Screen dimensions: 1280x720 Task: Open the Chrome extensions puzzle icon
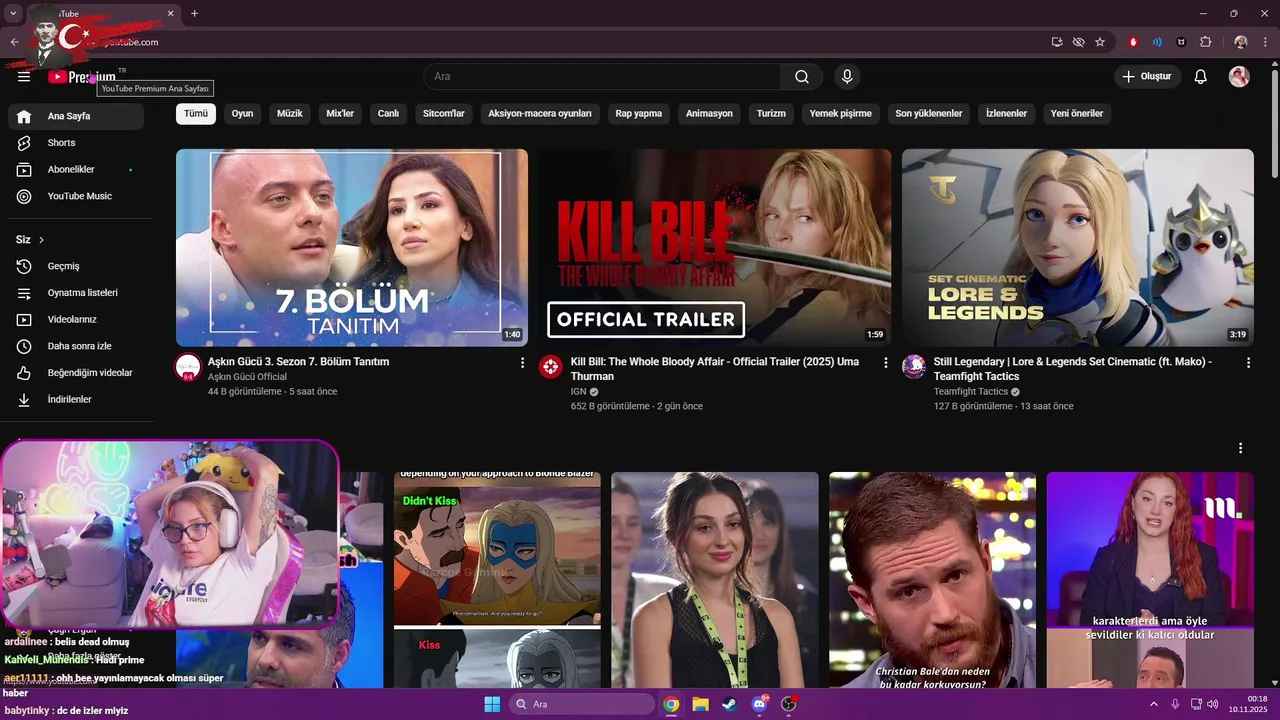point(1206,42)
